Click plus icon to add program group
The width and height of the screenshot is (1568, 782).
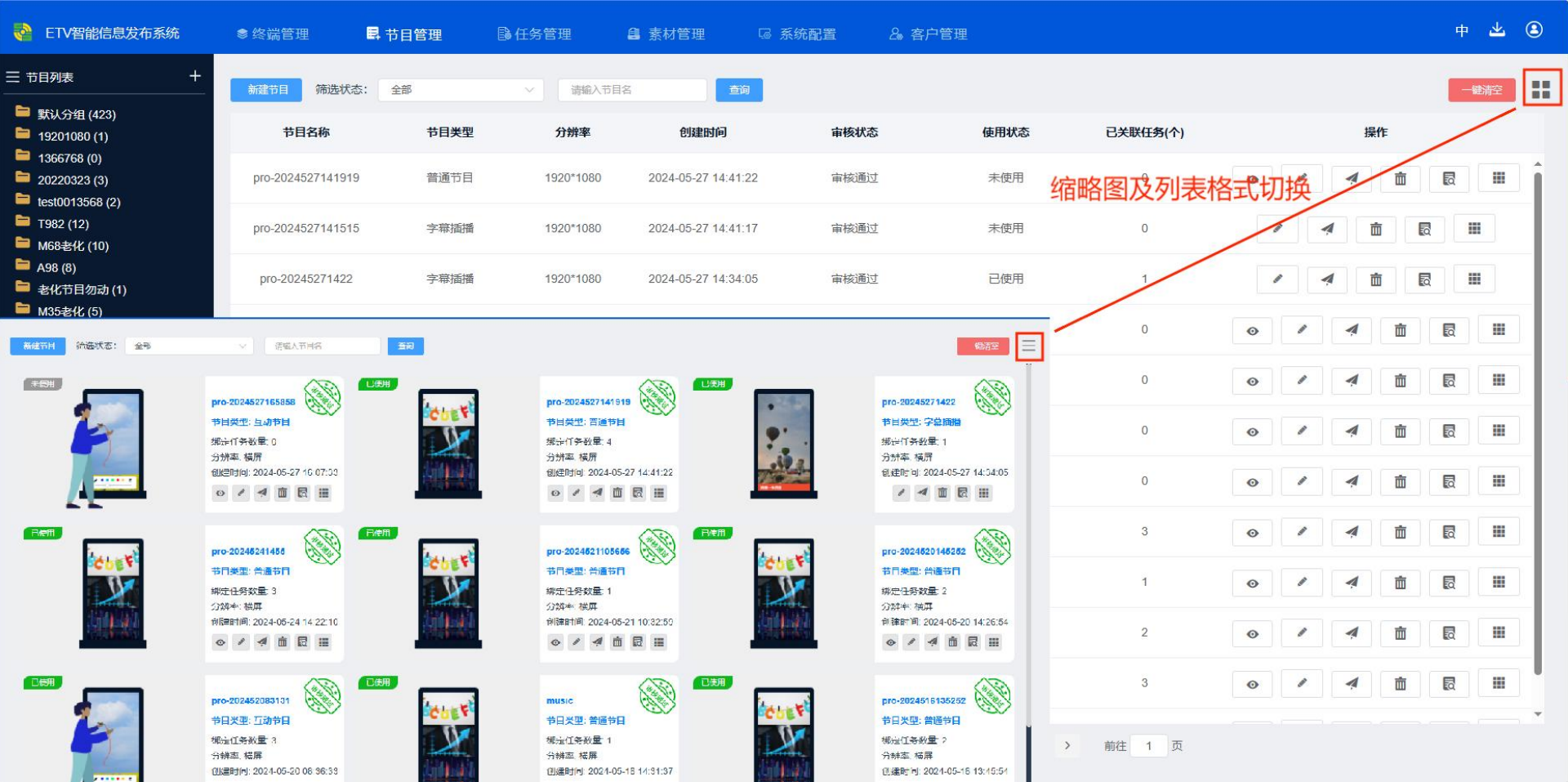(x=195, y=76)
